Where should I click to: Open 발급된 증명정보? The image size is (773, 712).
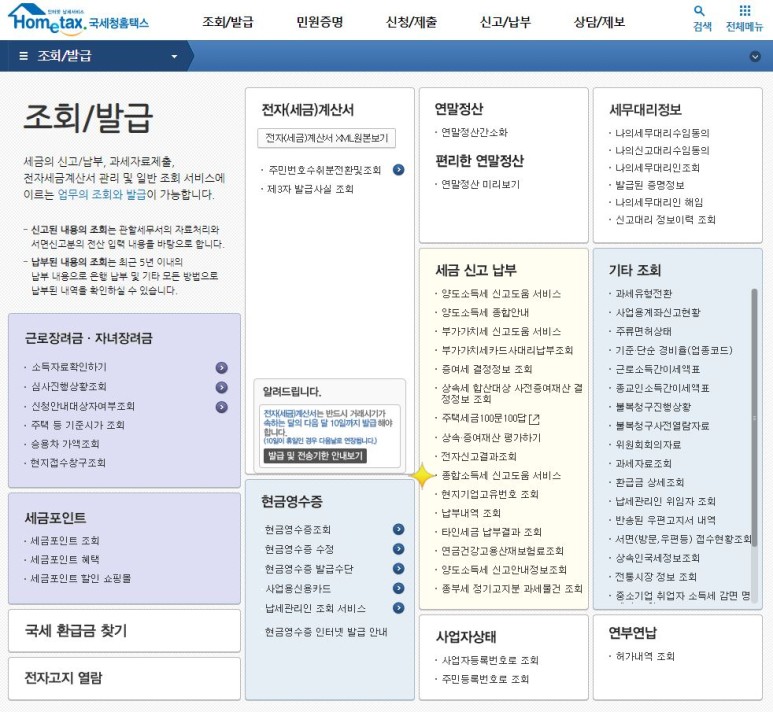click(649, 185)
